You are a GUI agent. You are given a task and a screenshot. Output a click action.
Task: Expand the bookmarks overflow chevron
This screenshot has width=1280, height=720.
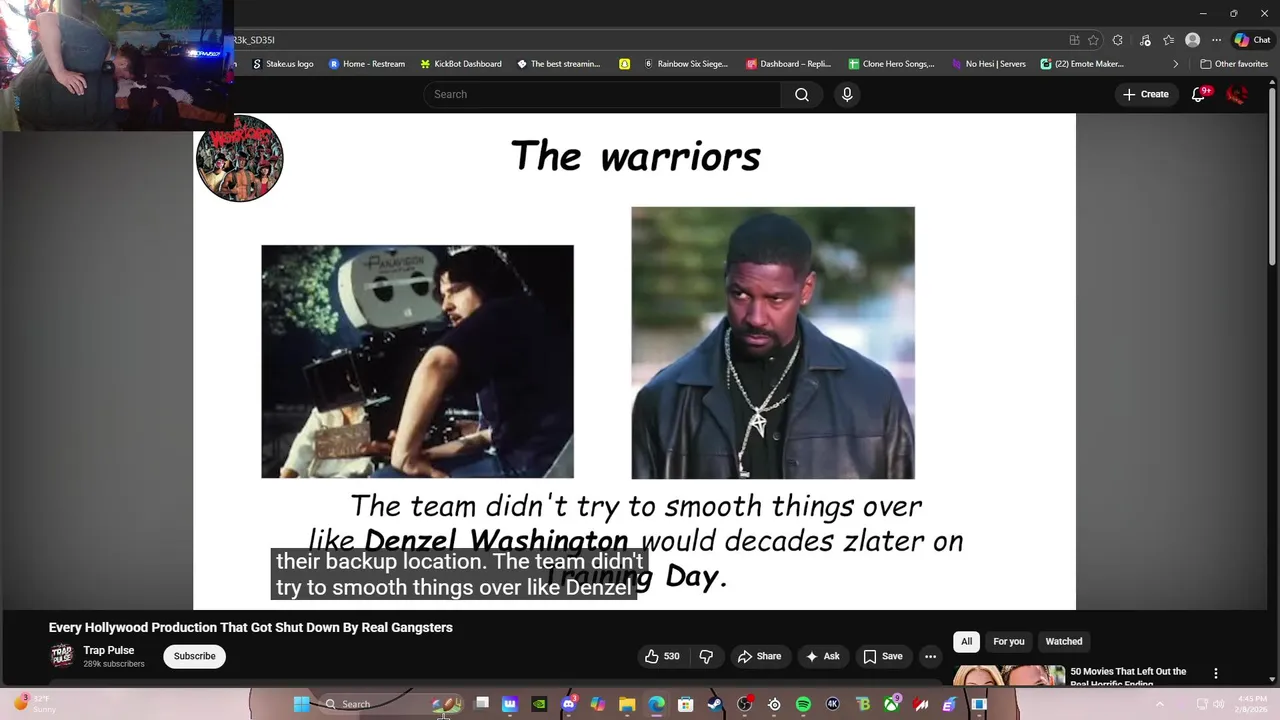pyautogui.click(x=1175, y=64)
